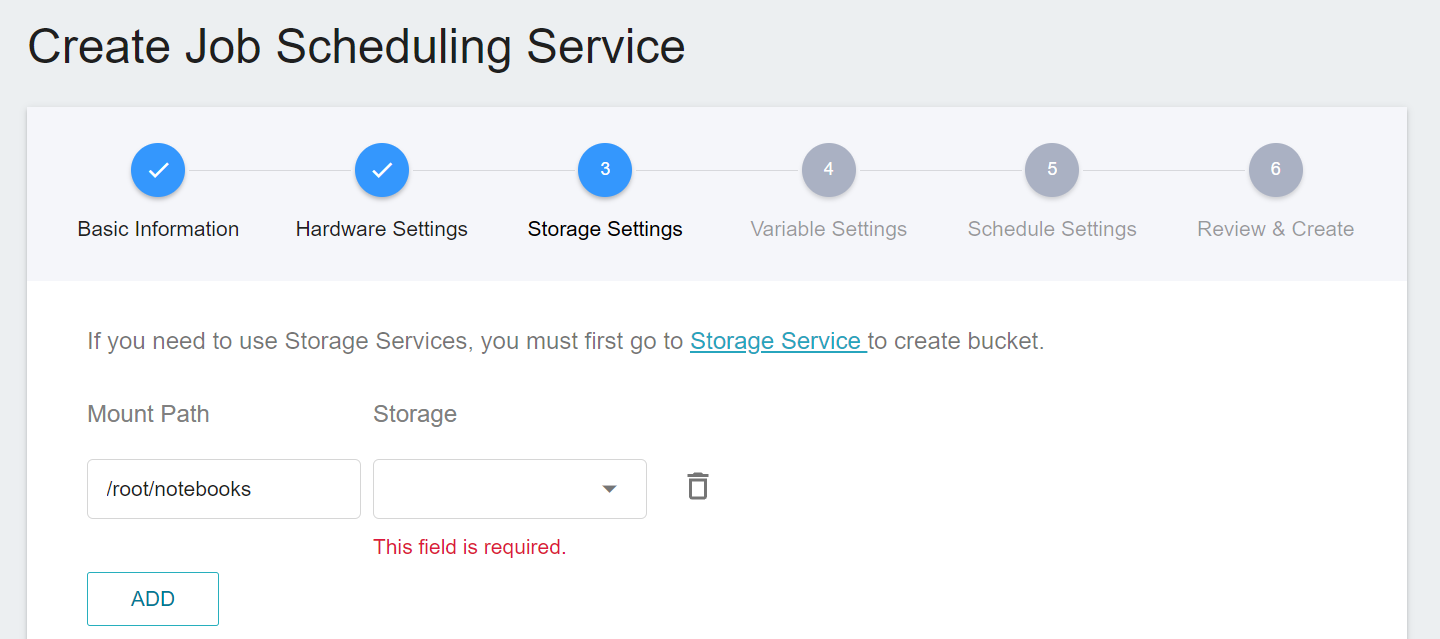Click the Variable Settings step label
The image size is (1440, 639).
[x=828, y=229]
